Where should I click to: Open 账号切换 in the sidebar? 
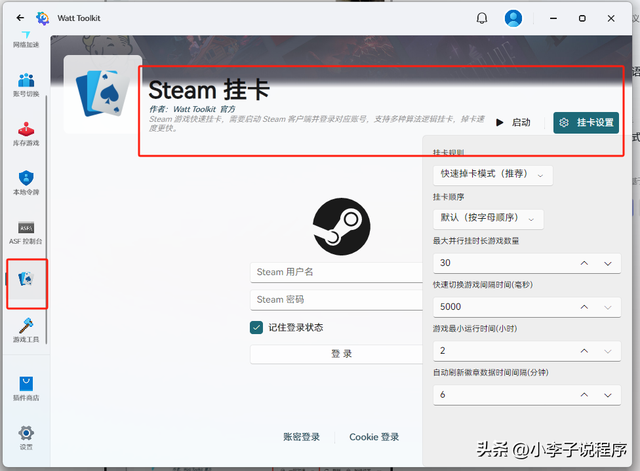coord(26,85)
